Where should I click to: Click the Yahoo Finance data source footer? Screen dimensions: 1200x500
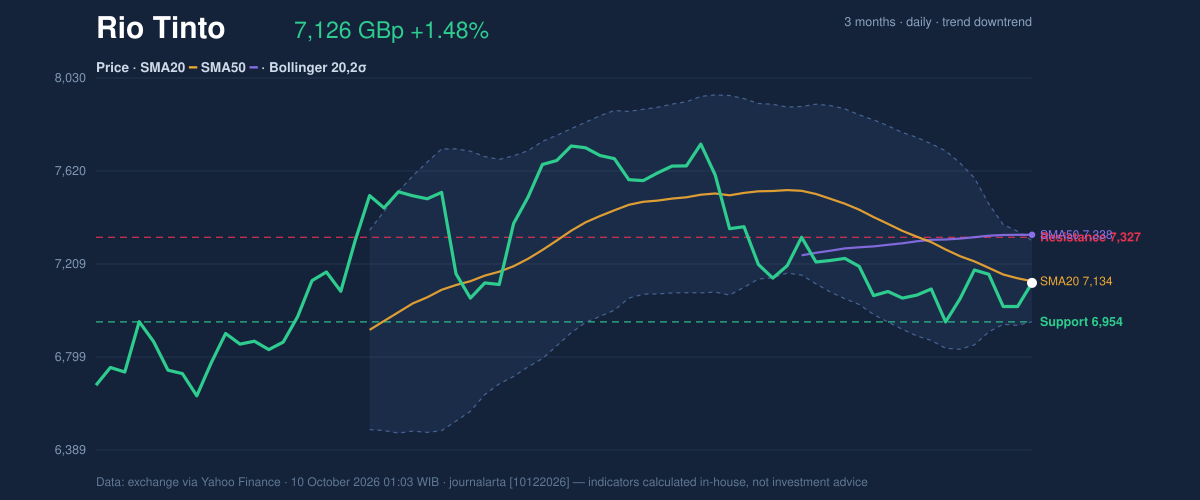[482, 482]
